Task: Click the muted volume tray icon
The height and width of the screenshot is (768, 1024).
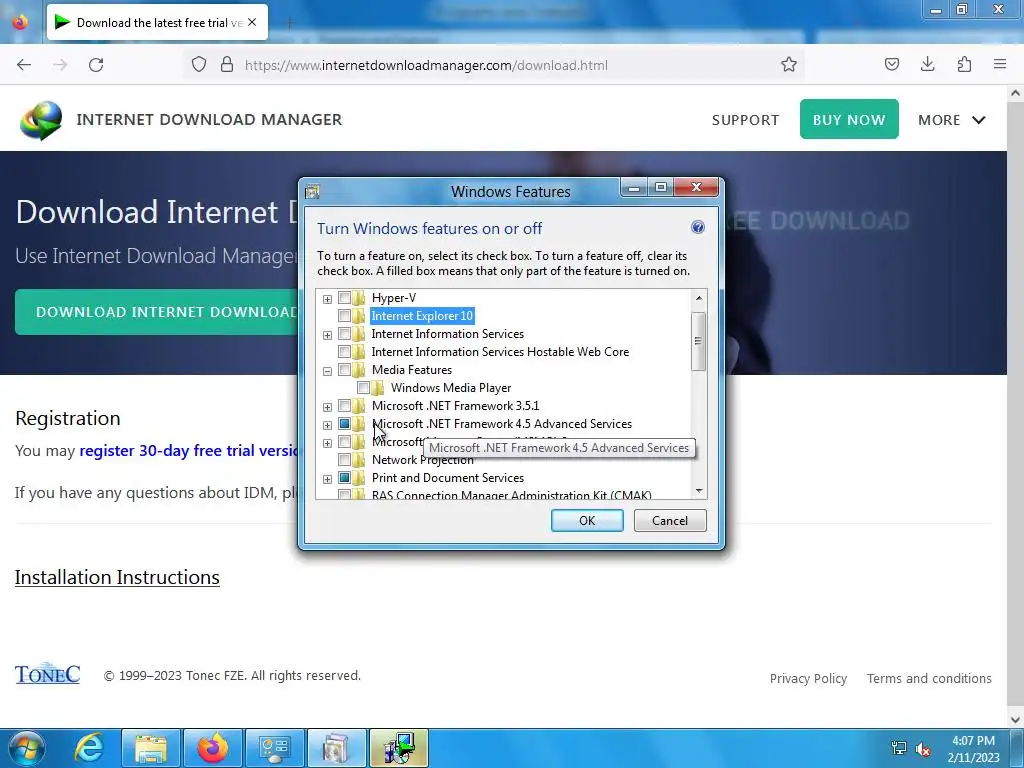Action: tap(923, 748)
